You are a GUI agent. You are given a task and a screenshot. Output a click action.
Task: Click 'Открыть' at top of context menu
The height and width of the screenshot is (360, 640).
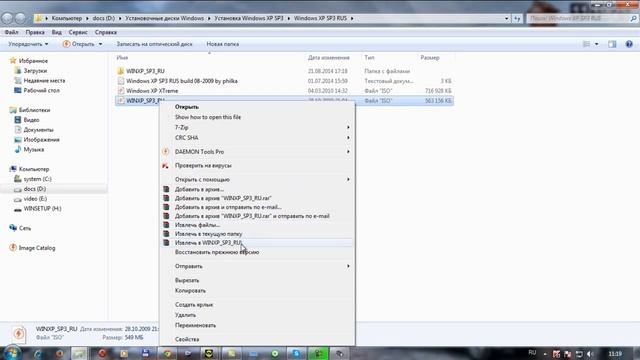tap(257, 107)
